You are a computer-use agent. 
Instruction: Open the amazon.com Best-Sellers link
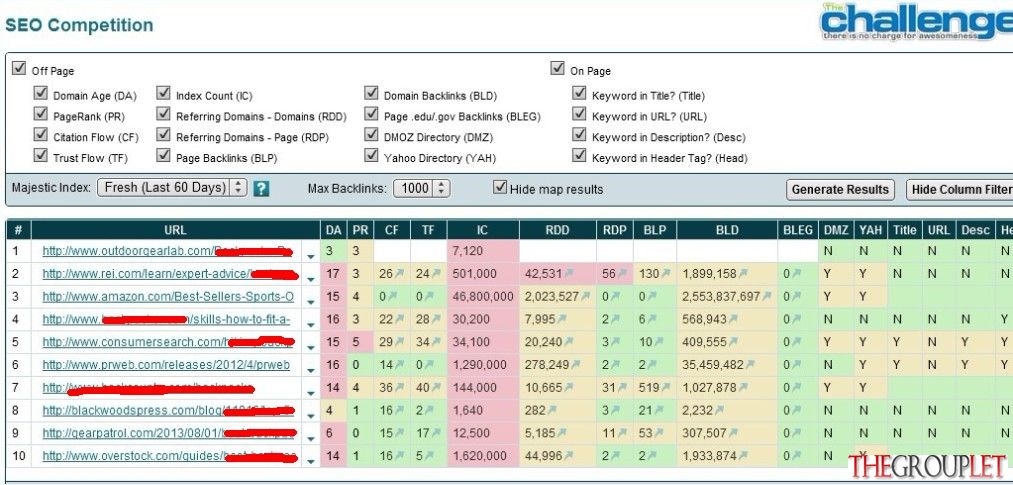click(x=168, y=296)
